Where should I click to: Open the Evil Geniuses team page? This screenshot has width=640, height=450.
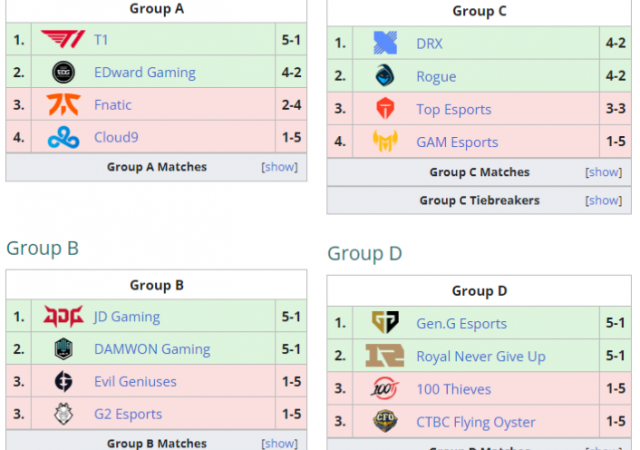tap(135, 381)
